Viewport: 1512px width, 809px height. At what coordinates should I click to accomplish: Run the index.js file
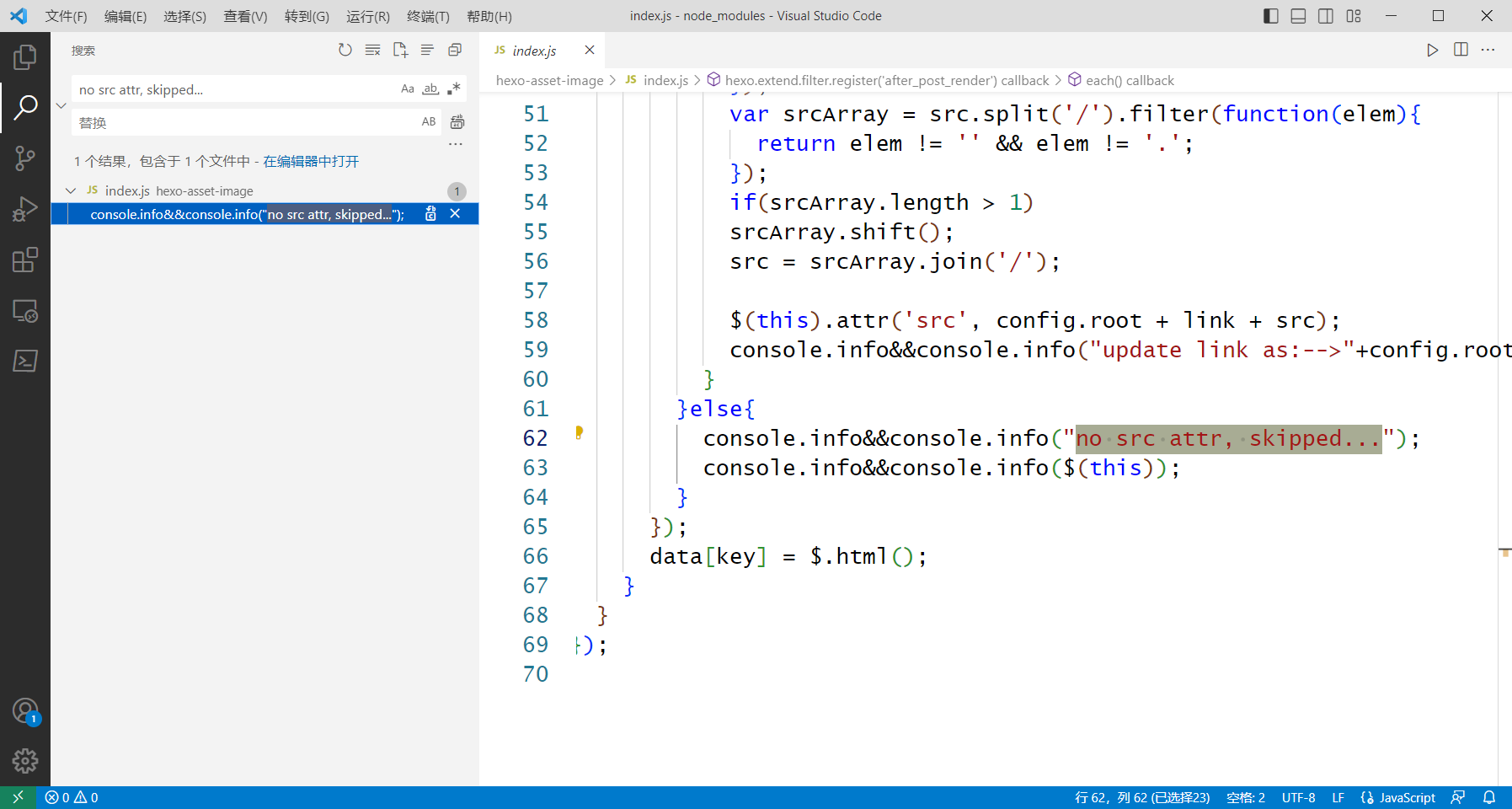(x=1432, y=51)
